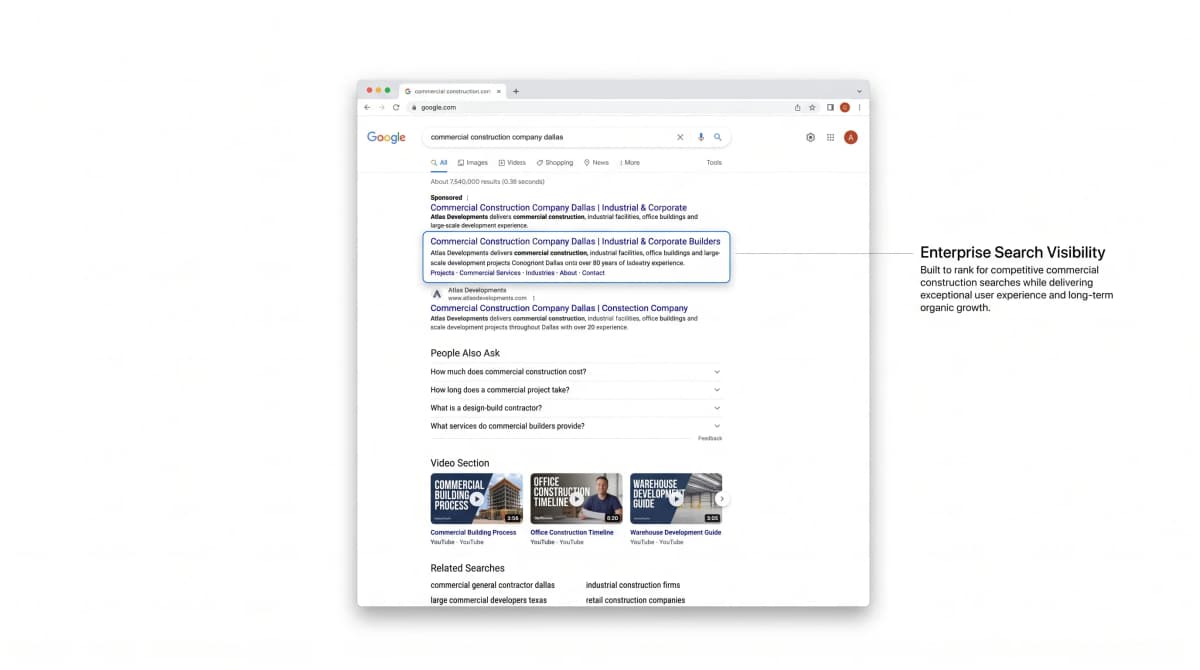
Task: Clear the search query with the X icon
Action: pyautogui.click(x=680, y=137)
